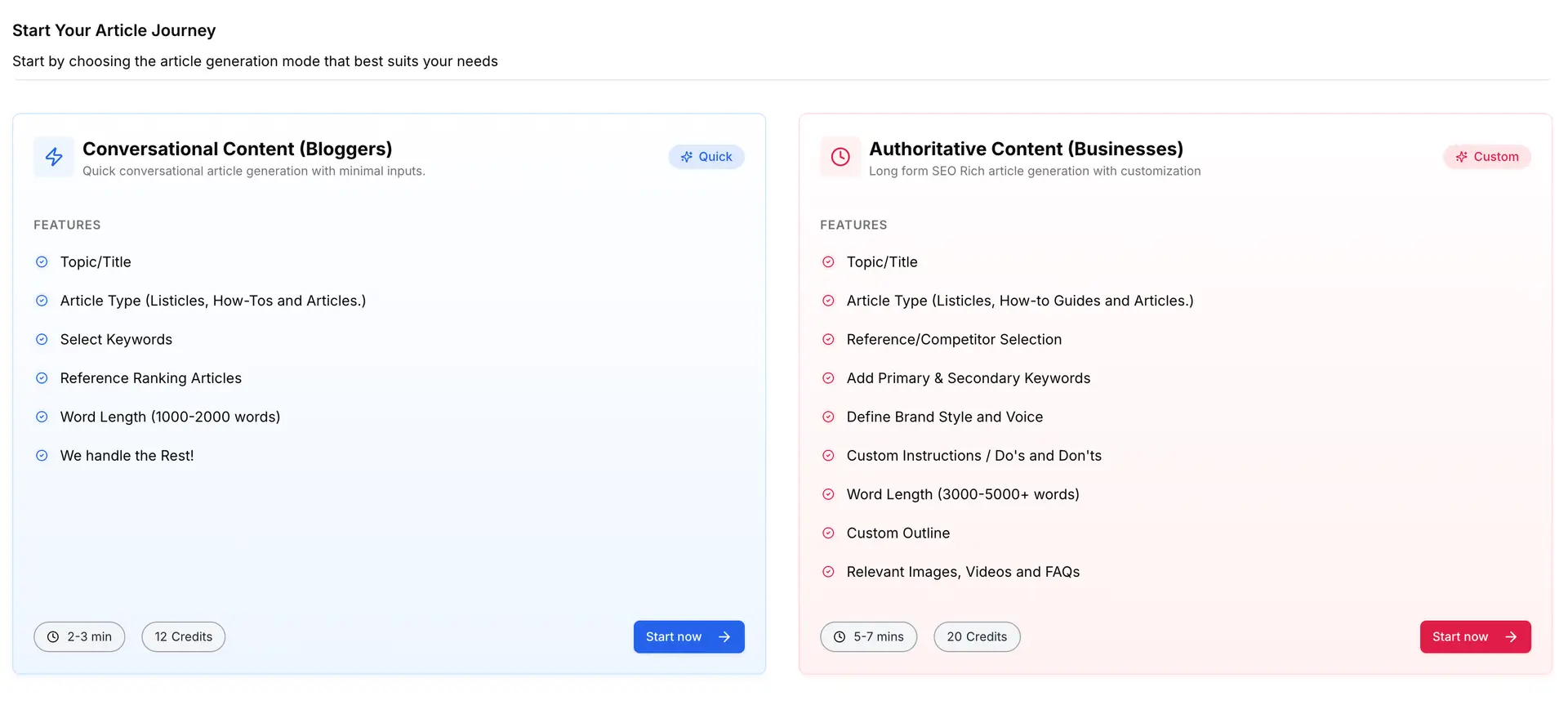Click the clock icon beside 5-7 mins

840,637
